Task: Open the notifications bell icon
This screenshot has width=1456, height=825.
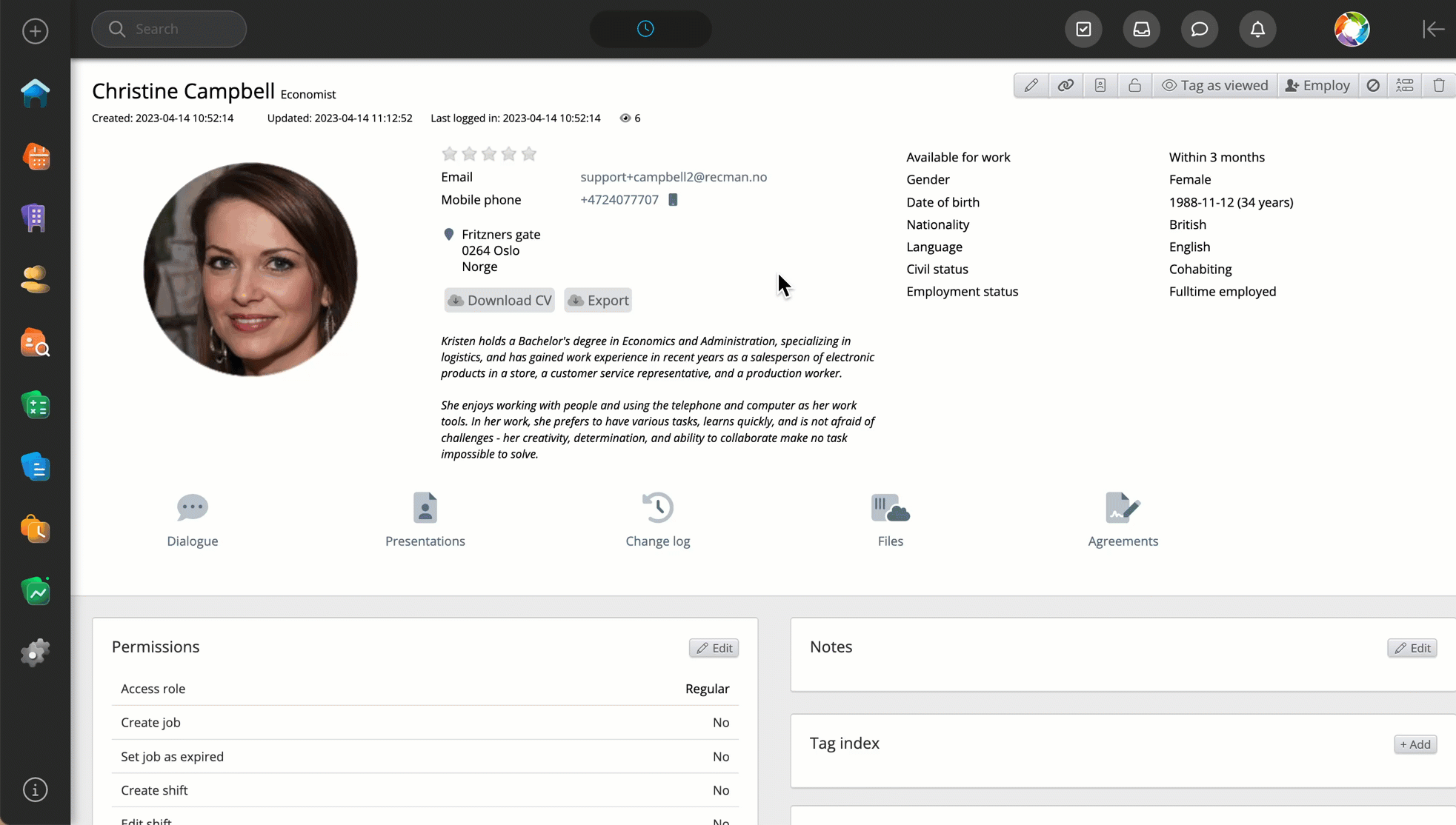Action: point(1257,29)
